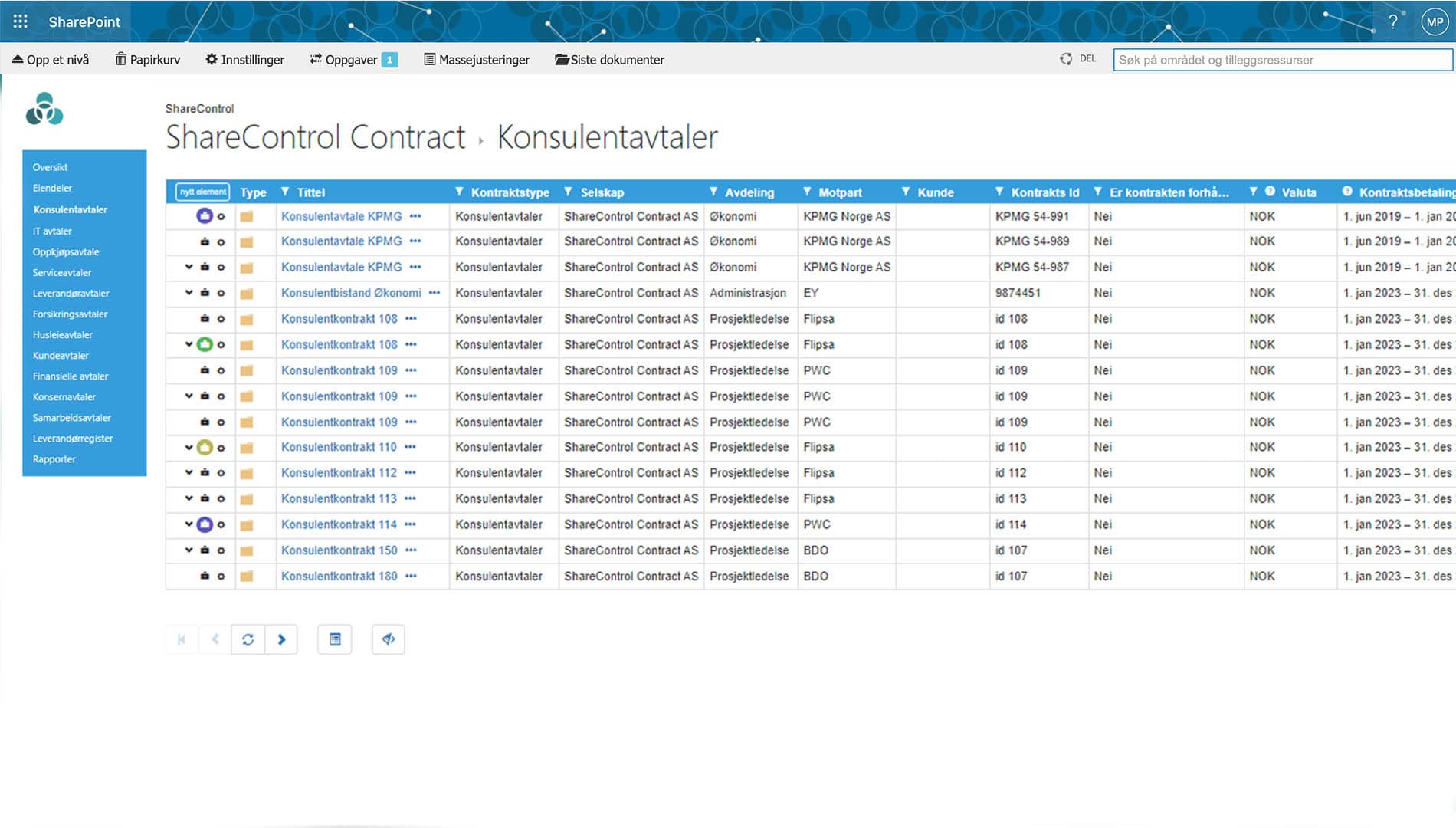1456x828 pixels.
Task: Click the next page arrow icon
Action: tap(281, 639)
